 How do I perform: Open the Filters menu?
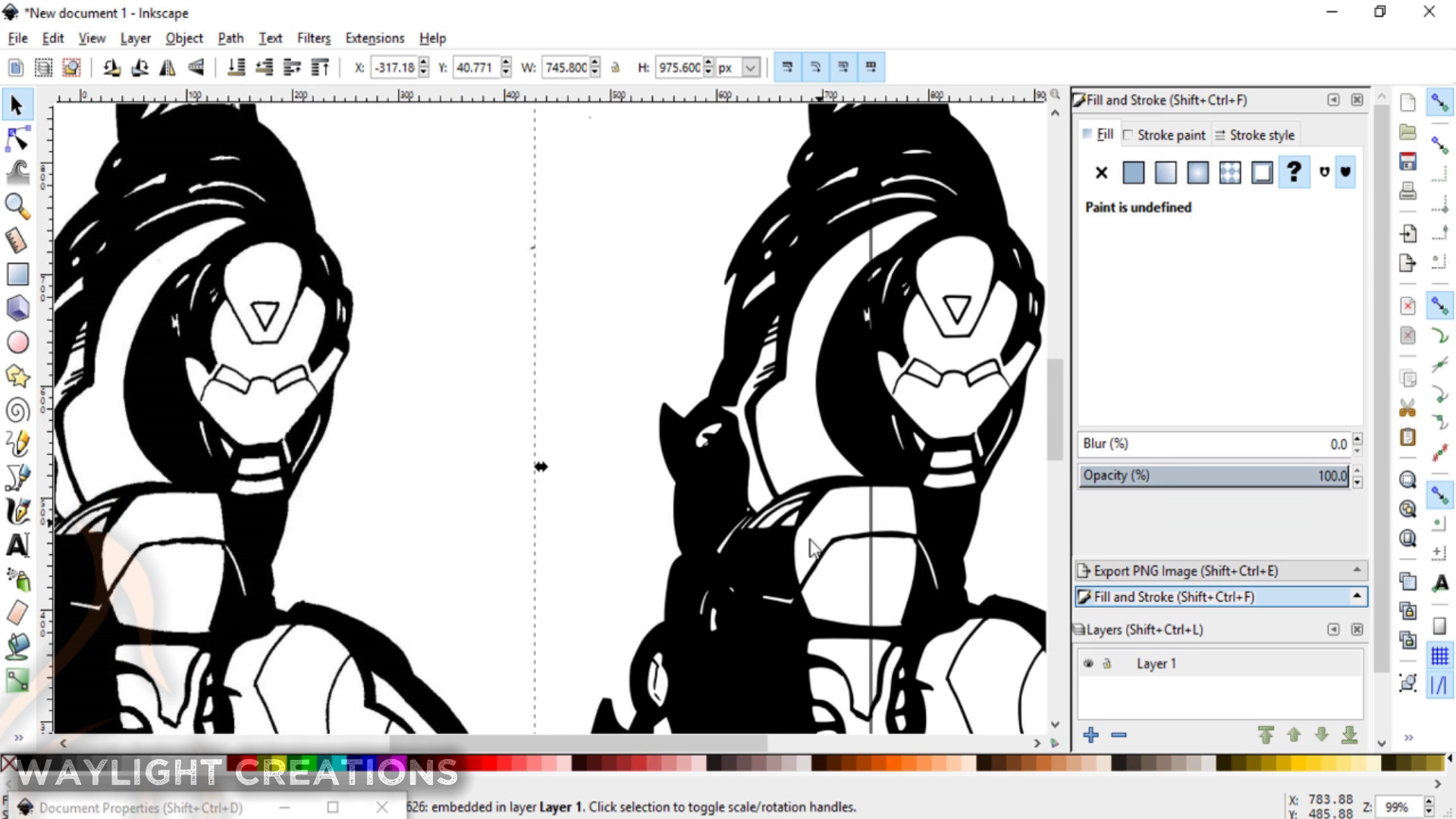pos(314,38)
